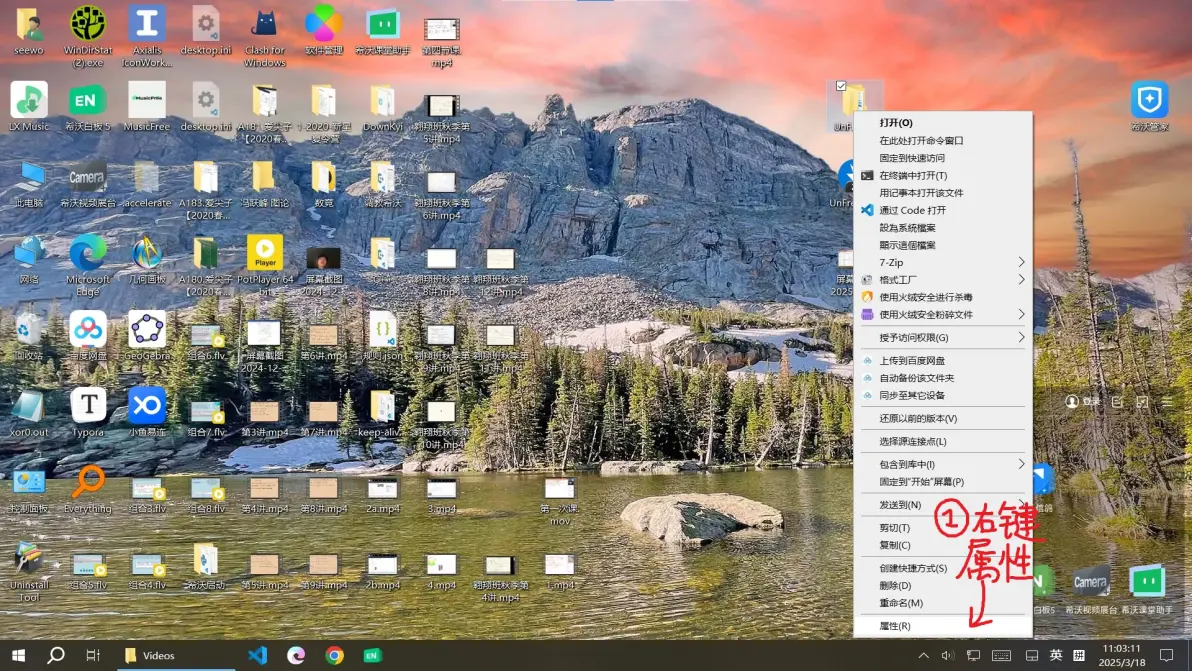Launch GeoGebra from the desktop

pos(147,329)
